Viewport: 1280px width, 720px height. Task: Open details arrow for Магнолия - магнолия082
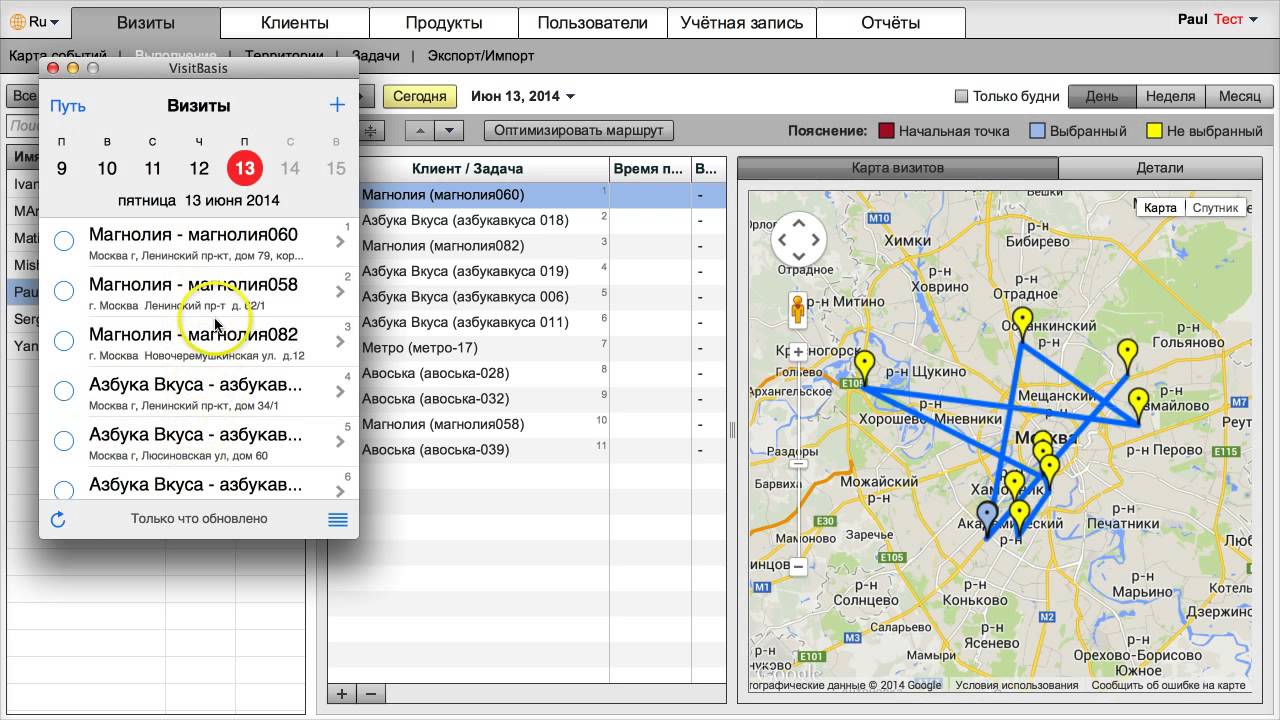[x=340, y=341]
